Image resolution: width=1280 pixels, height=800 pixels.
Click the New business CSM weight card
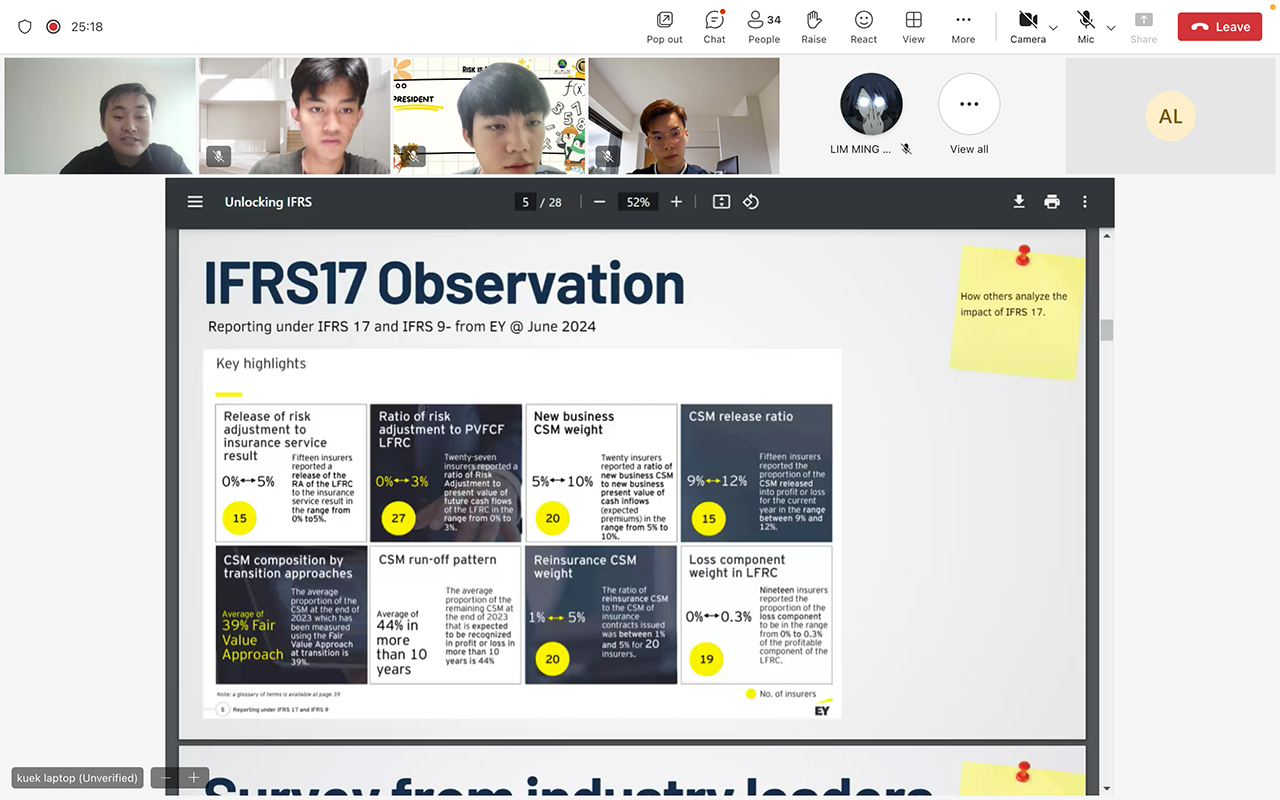click(x=601, y=473)
